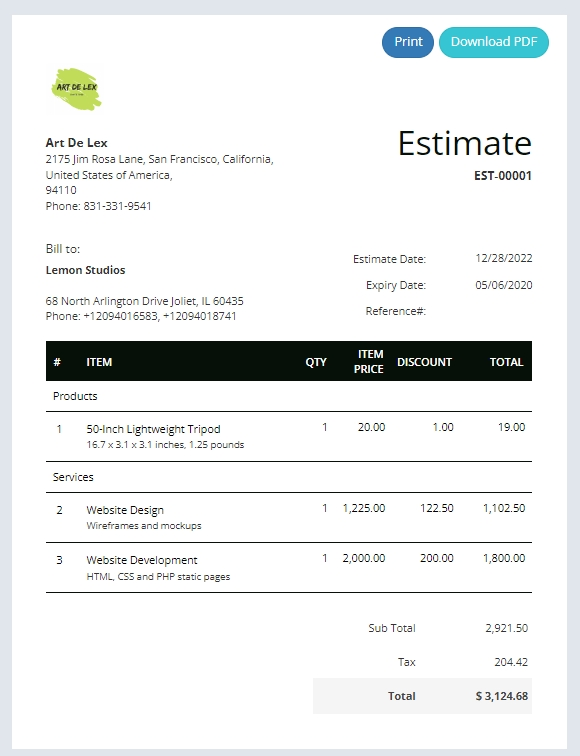Click the Art De Lex logo

click(x=76, y=89)
